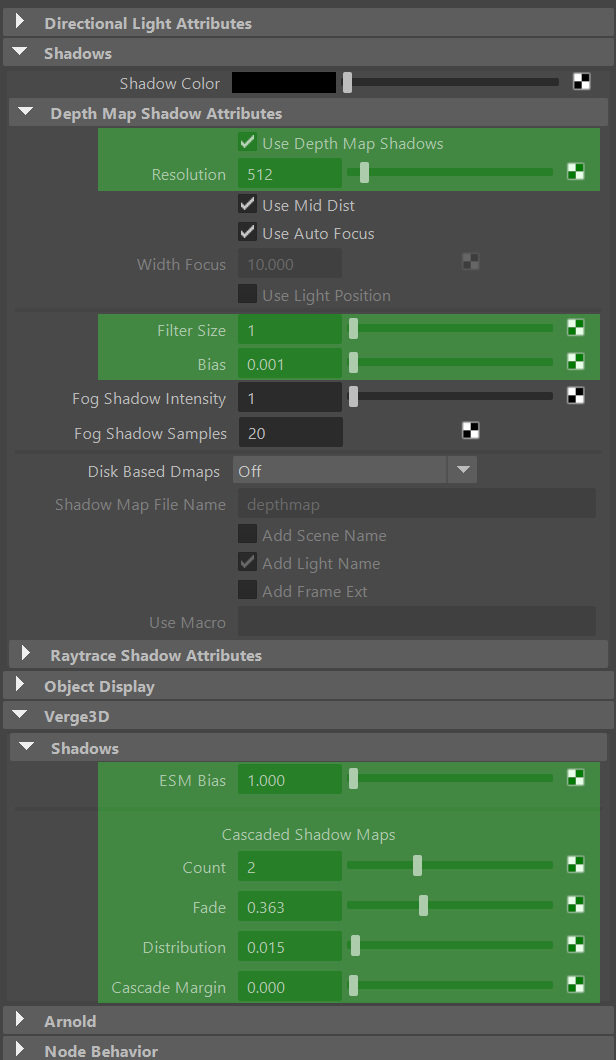
Task: Click the Cascaded Shadow Maps heading
Action: coord(308,834)
